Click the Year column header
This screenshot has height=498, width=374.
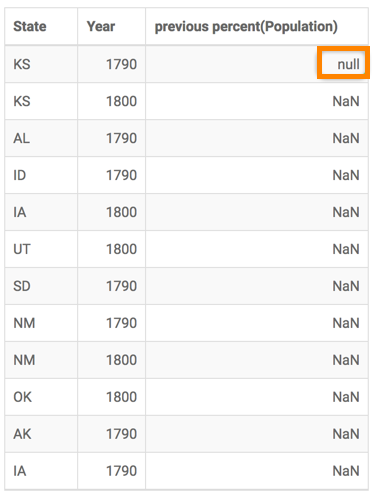[x=111, y=26]
